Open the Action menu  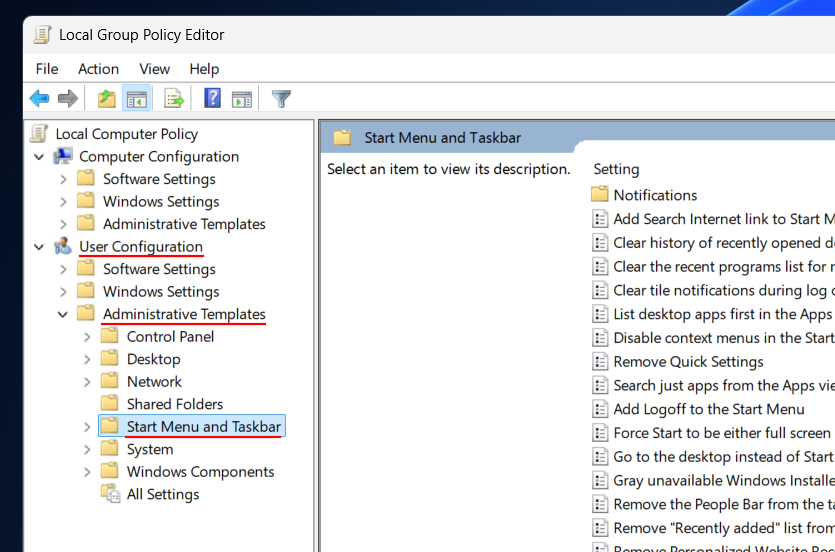pos(98,69)
